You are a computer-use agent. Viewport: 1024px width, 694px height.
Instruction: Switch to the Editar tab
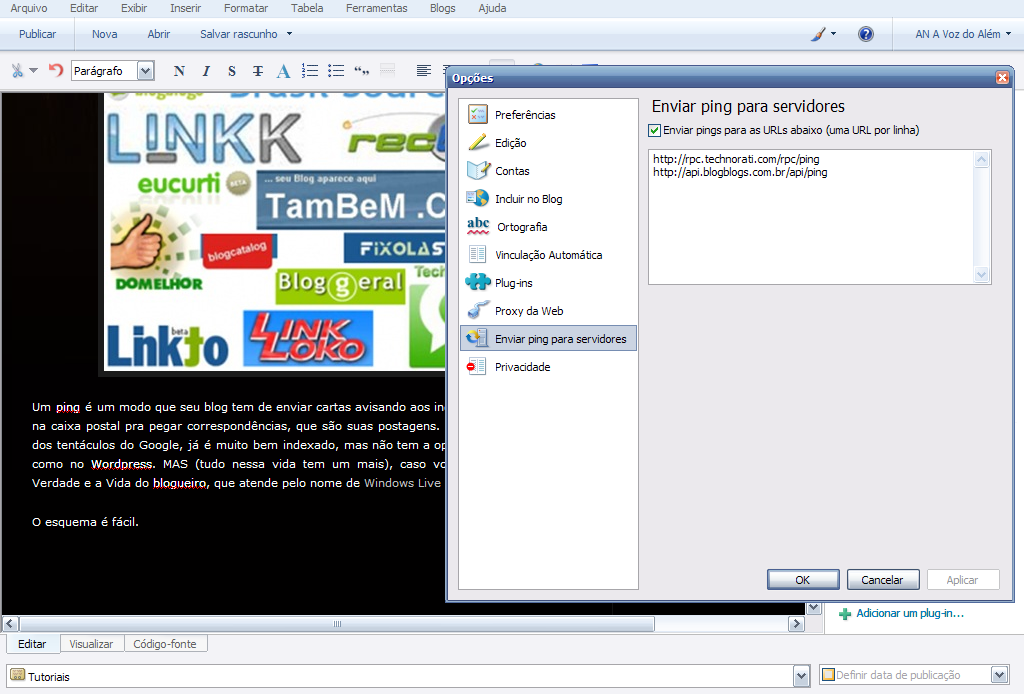point(32,644)
